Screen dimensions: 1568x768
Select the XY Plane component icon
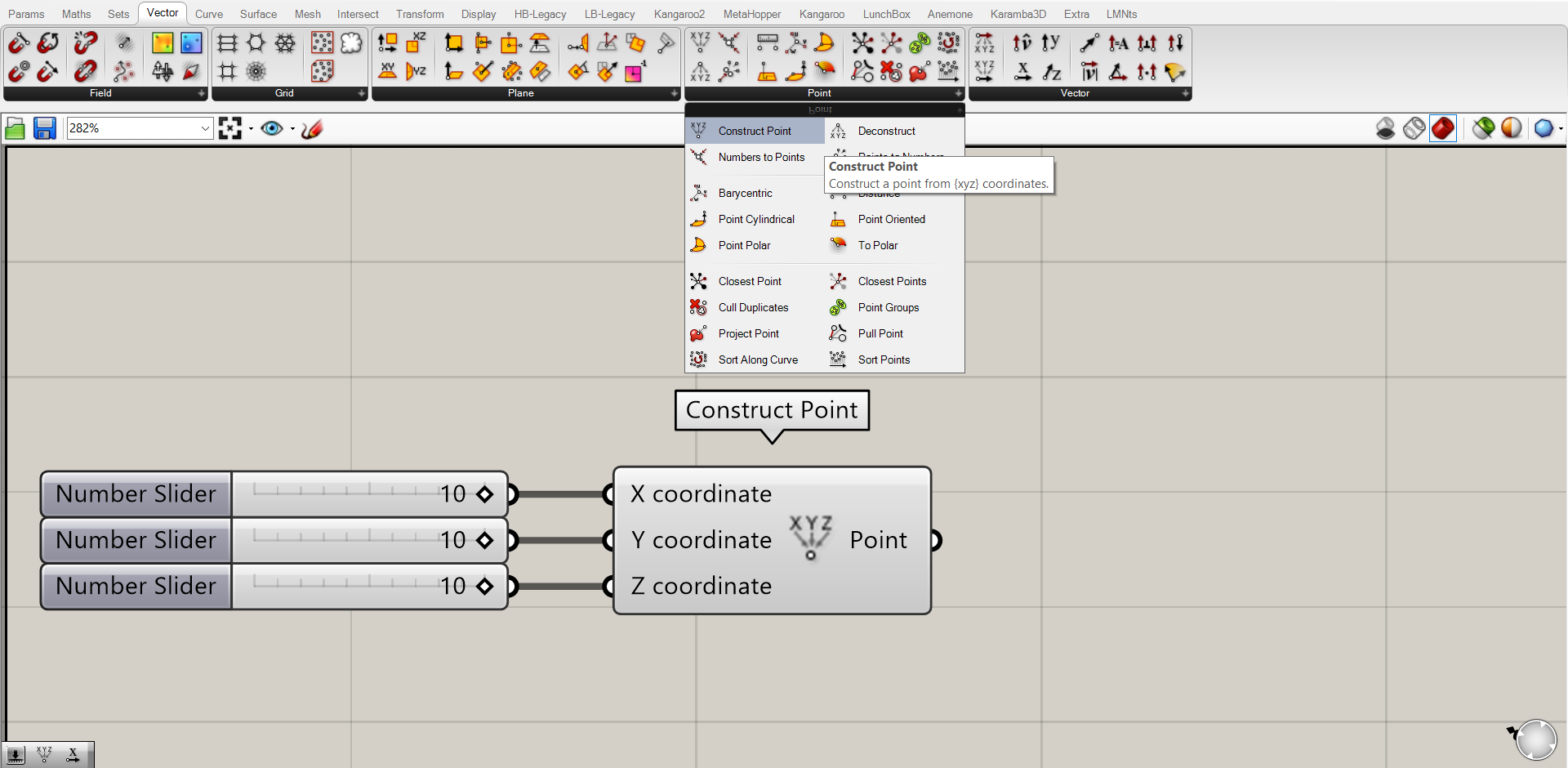(387, 71)
